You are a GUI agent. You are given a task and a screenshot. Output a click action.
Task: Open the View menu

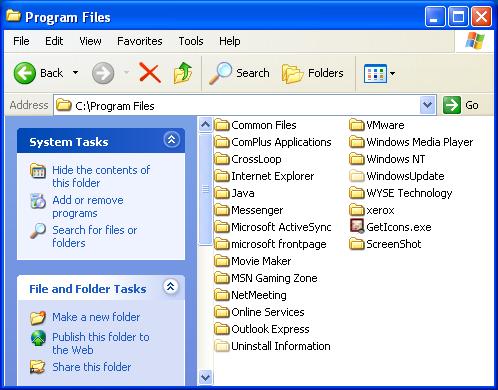click(x=90, y=41)
